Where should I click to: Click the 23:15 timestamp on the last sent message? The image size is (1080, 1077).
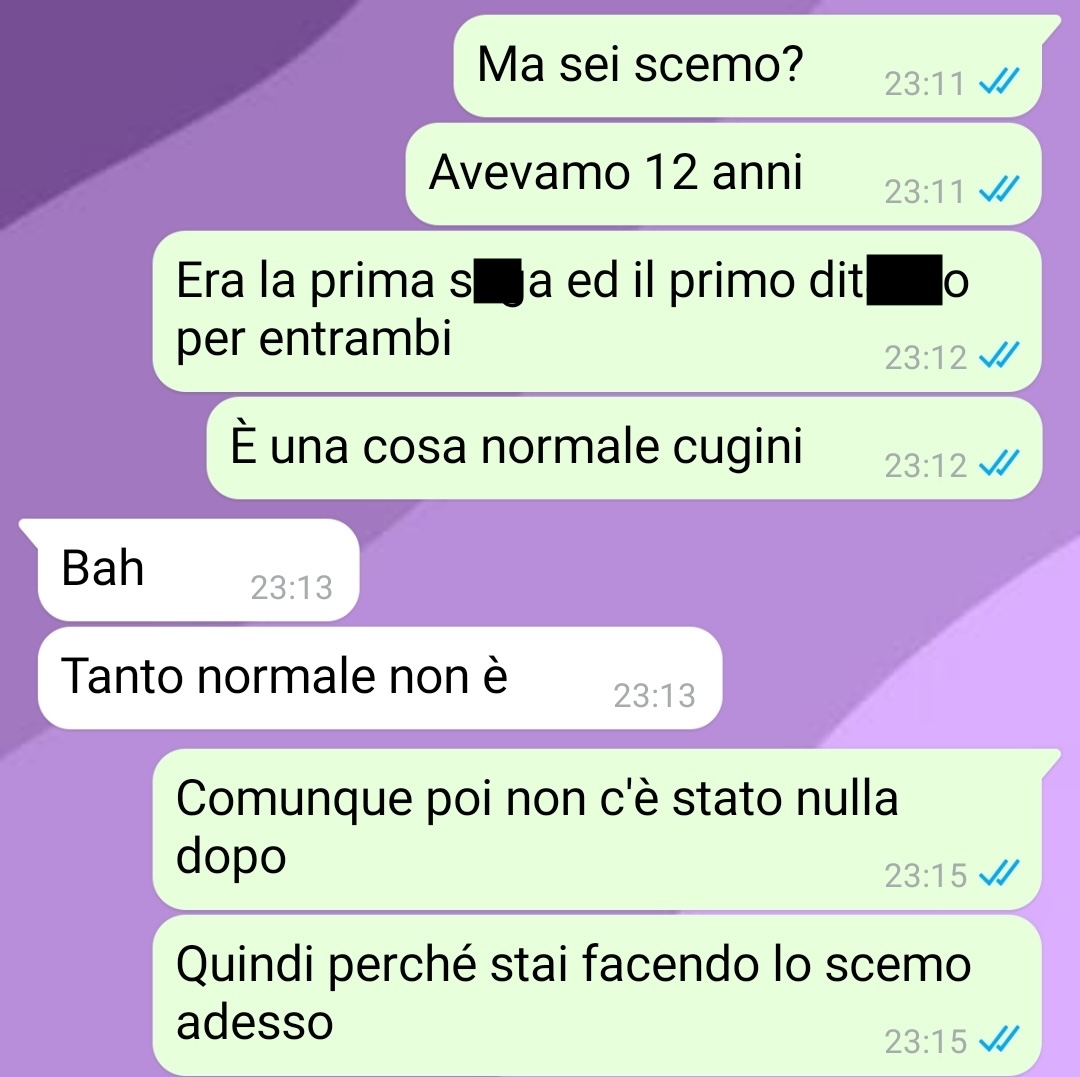tap(926, 1041)
